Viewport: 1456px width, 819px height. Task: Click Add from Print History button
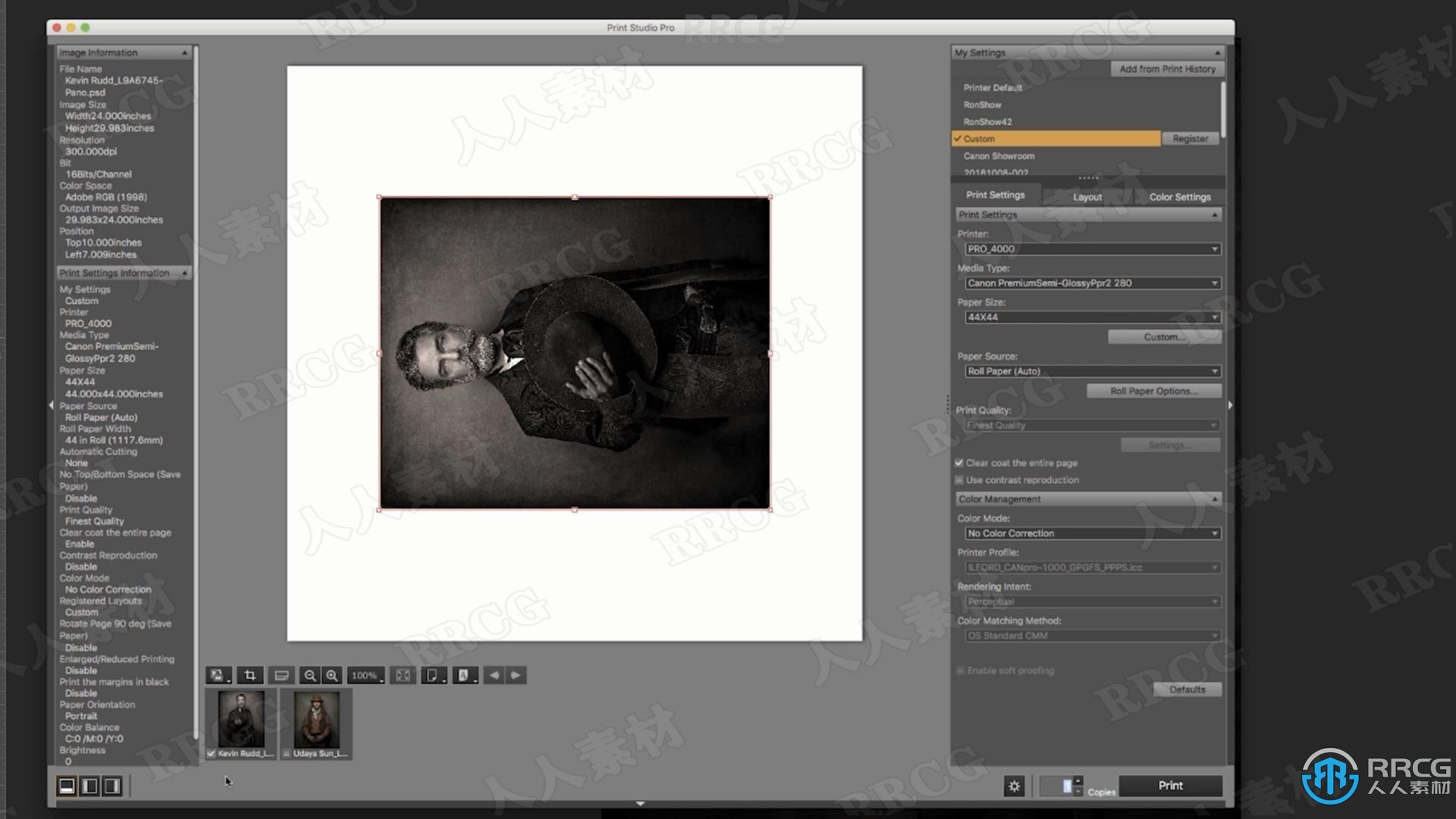pos(1167,69)
